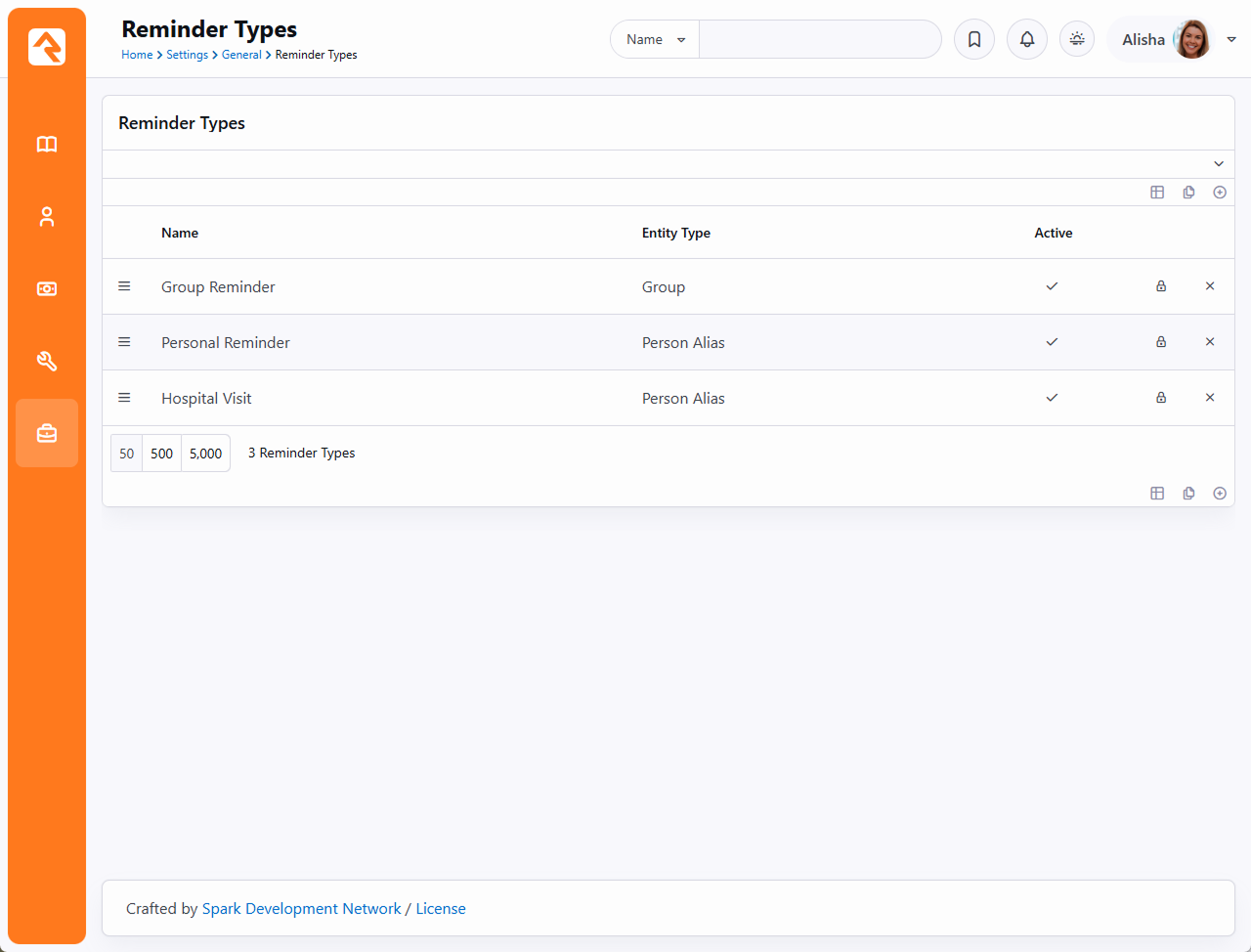The image size is (1251, 952).
Task: Go to Settings breadcrumb
Action: pyautogui.click(x=187, y=55)
